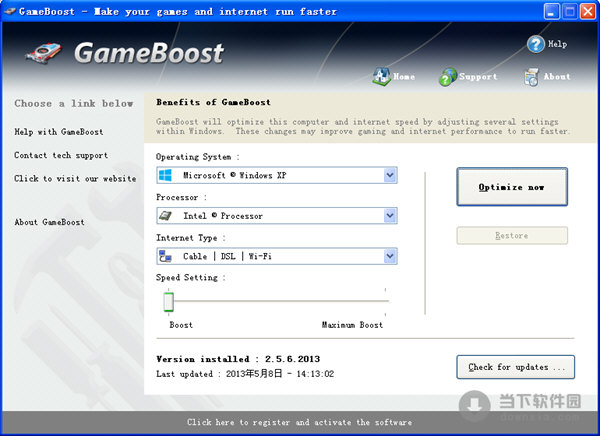Open Help with GameBoost link
Viewport: 600px width, 436px height.
point(59,132)
